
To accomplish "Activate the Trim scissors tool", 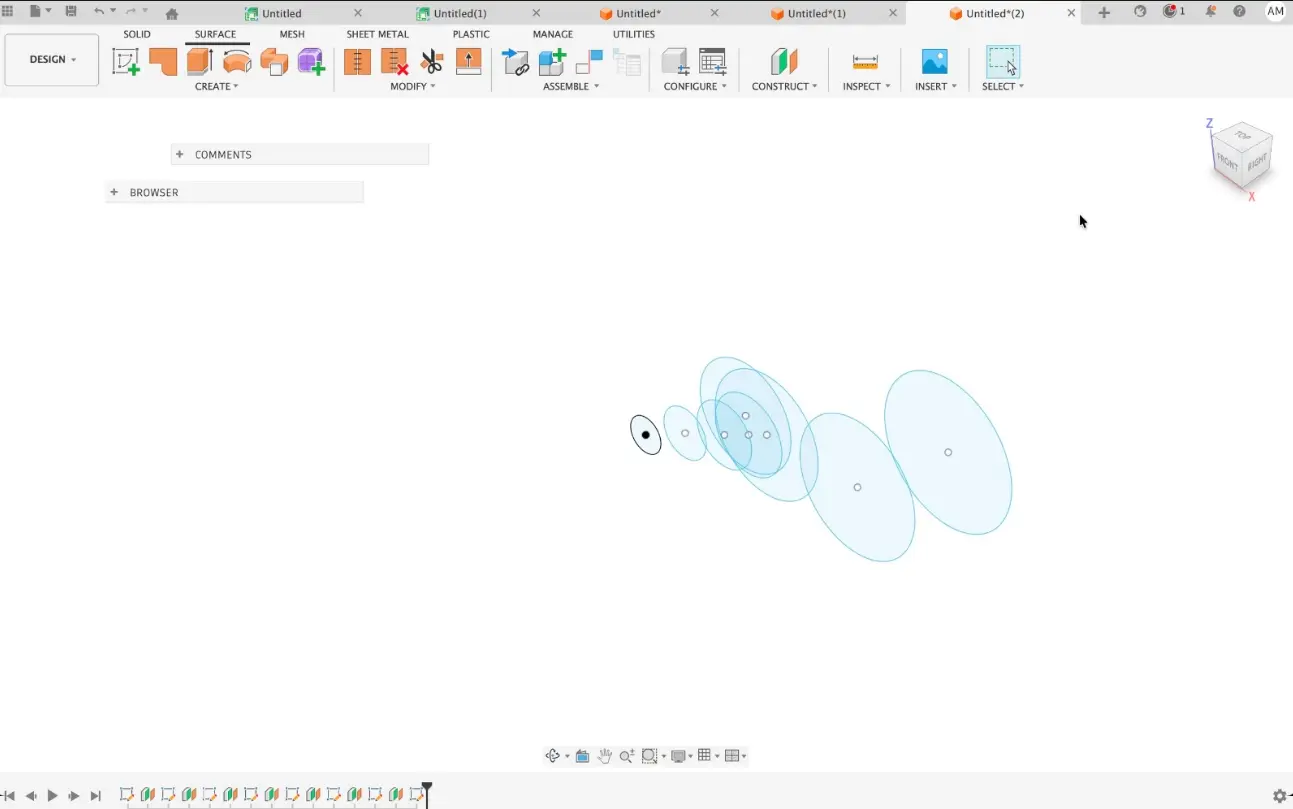I will point(429,62).
